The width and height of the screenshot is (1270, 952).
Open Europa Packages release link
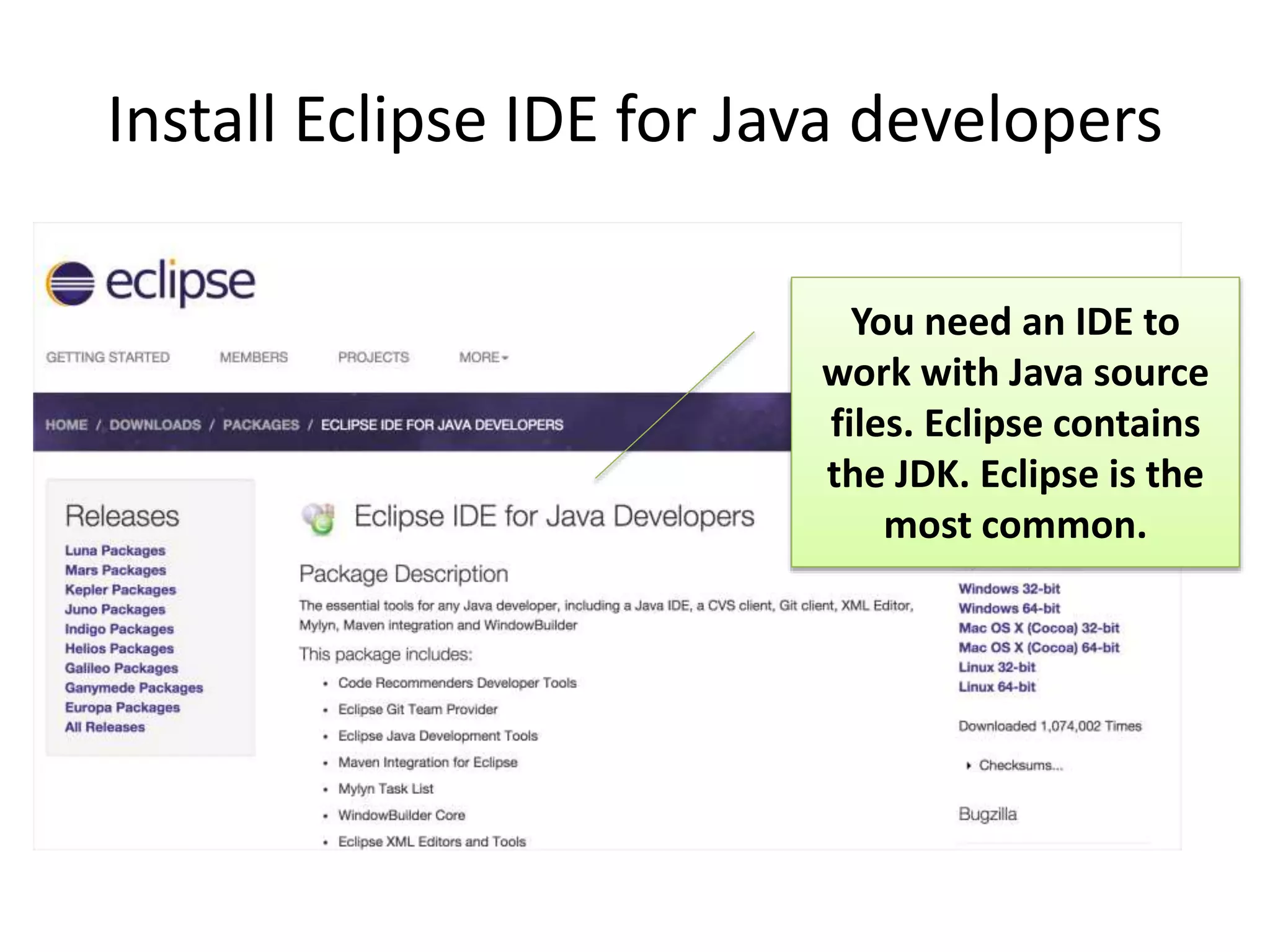click(x=123, y=708)
